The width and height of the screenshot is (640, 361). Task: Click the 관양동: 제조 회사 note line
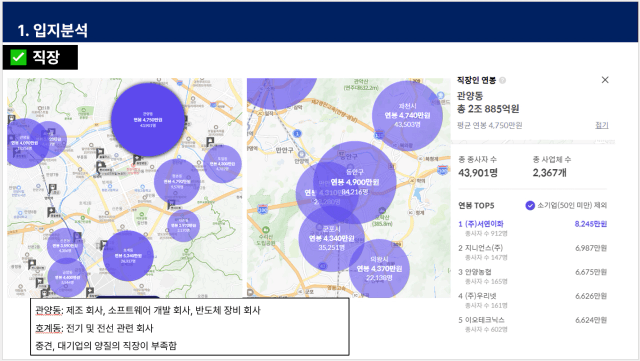148,310
